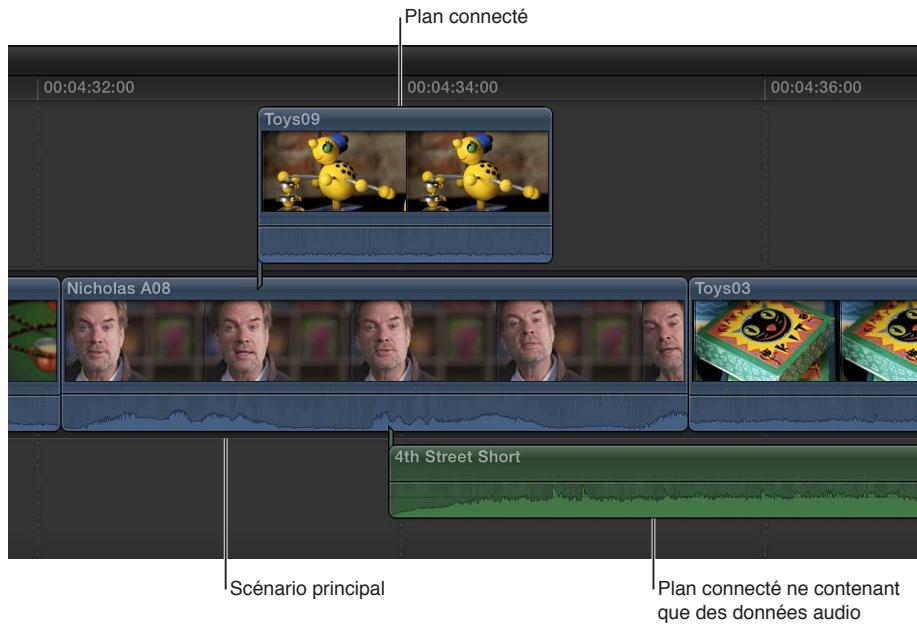Click the Toys09 clip audio waveform
The width and height of the screenshot is (917, 626).
click(x=405, y=243)
